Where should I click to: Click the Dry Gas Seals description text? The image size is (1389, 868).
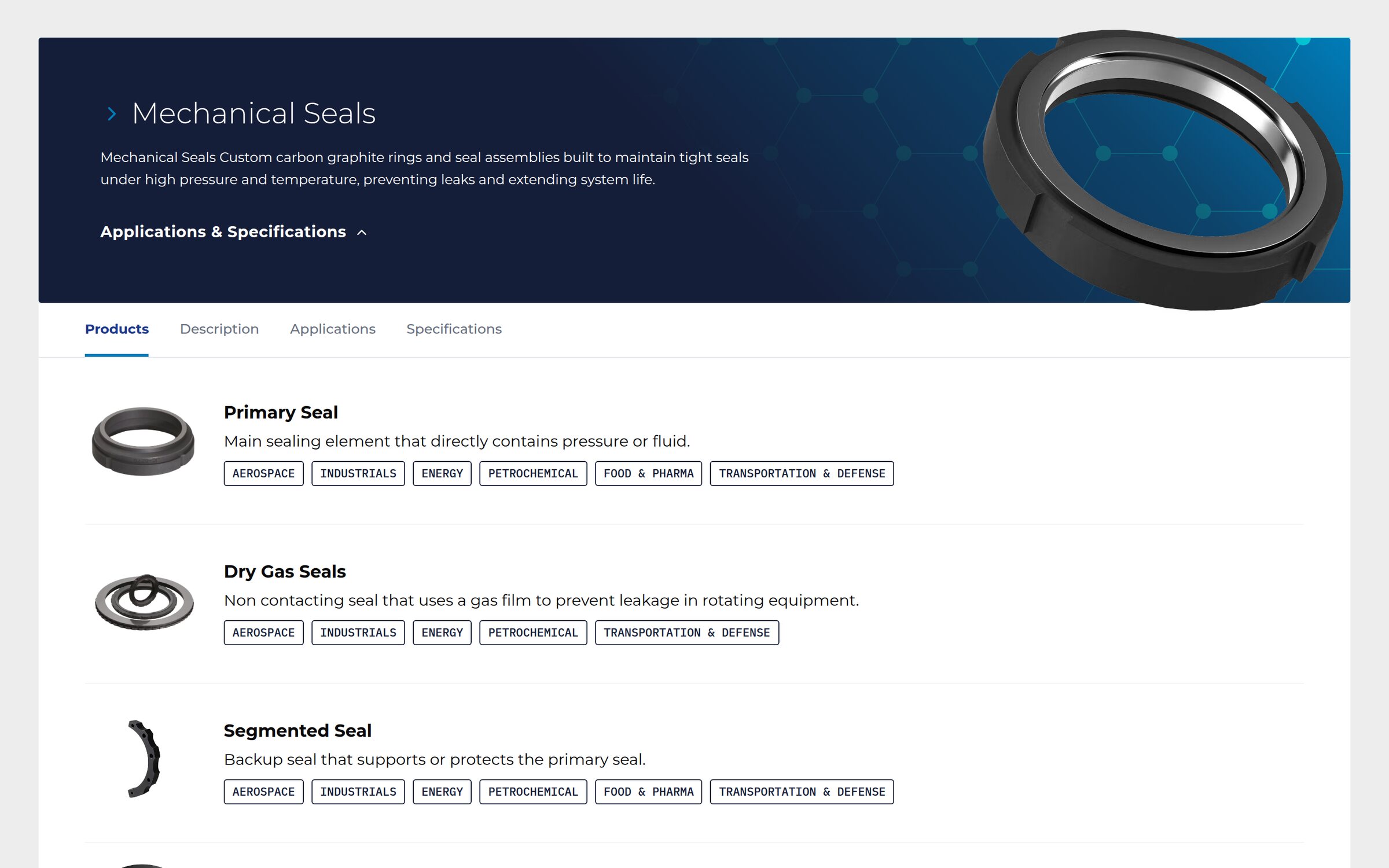tap(541, 600)
